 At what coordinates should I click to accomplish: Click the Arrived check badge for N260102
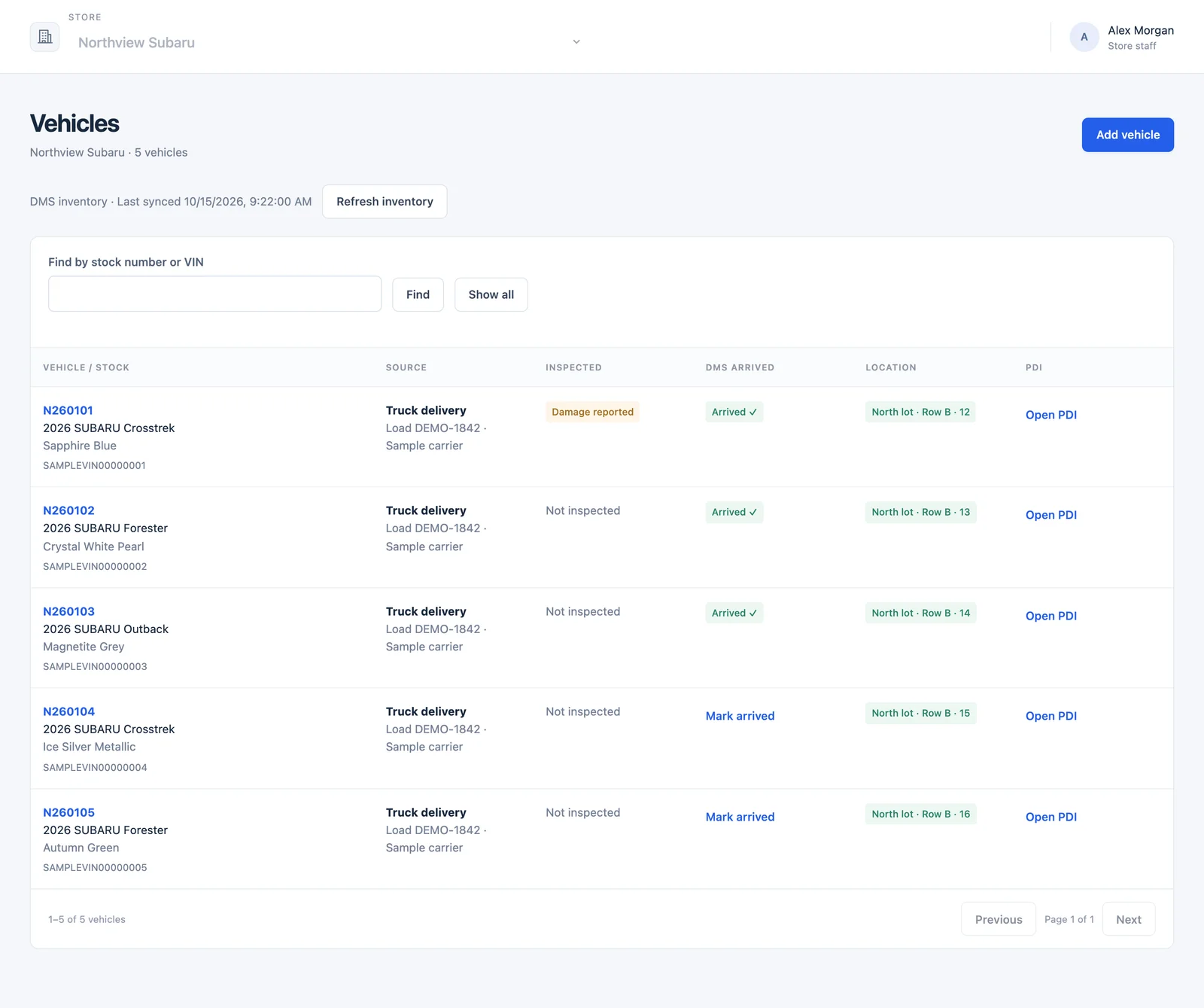734,512
